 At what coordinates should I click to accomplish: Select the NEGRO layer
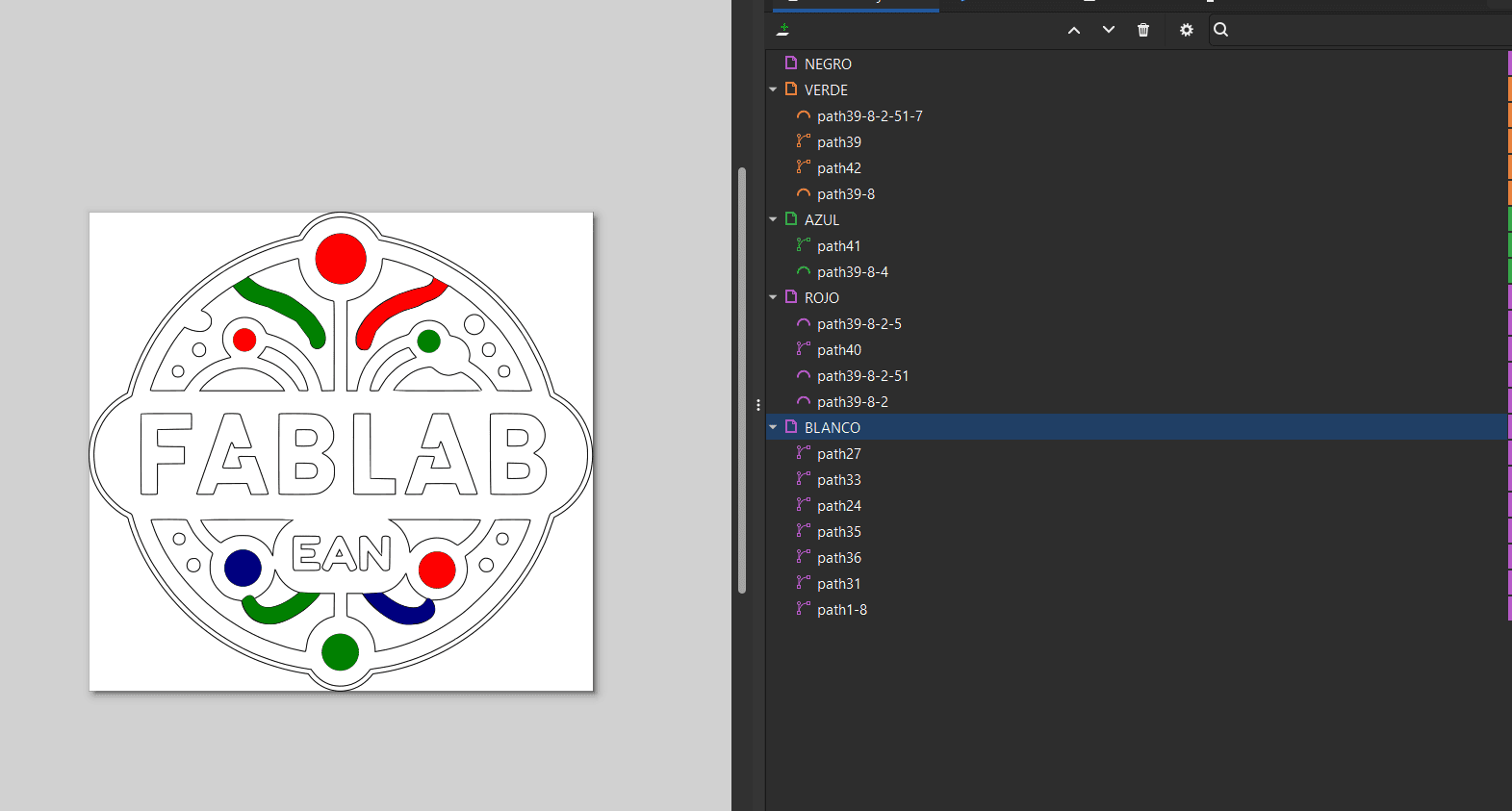(1137, 63)
